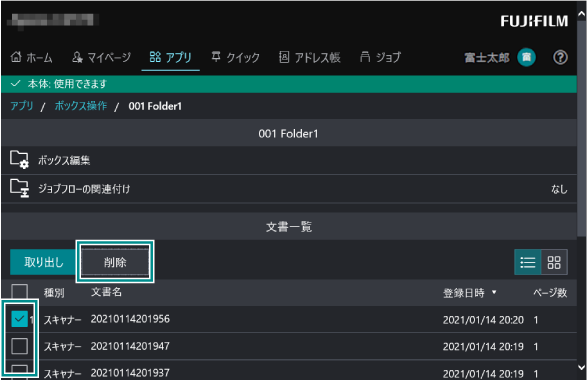Switch to list view icon
The width and height of the screenshot is (587, 380).
coord(527,262)
